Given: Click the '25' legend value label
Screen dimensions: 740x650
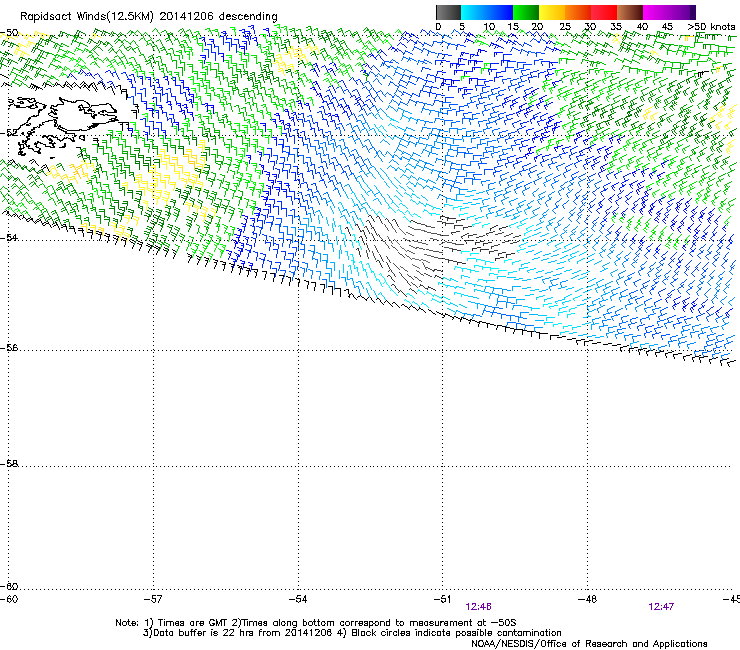Looking at the screenshot, I should pos(565,27).
